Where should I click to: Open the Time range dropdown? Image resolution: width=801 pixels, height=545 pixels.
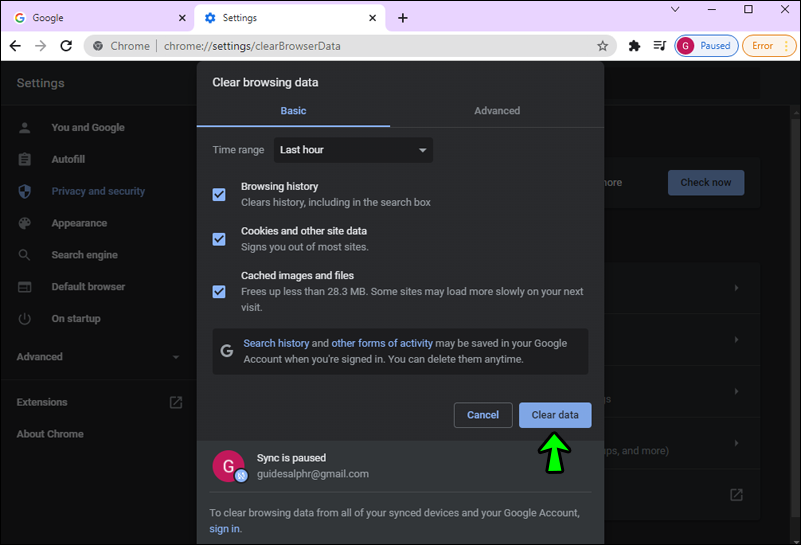[x=353, y=150]
